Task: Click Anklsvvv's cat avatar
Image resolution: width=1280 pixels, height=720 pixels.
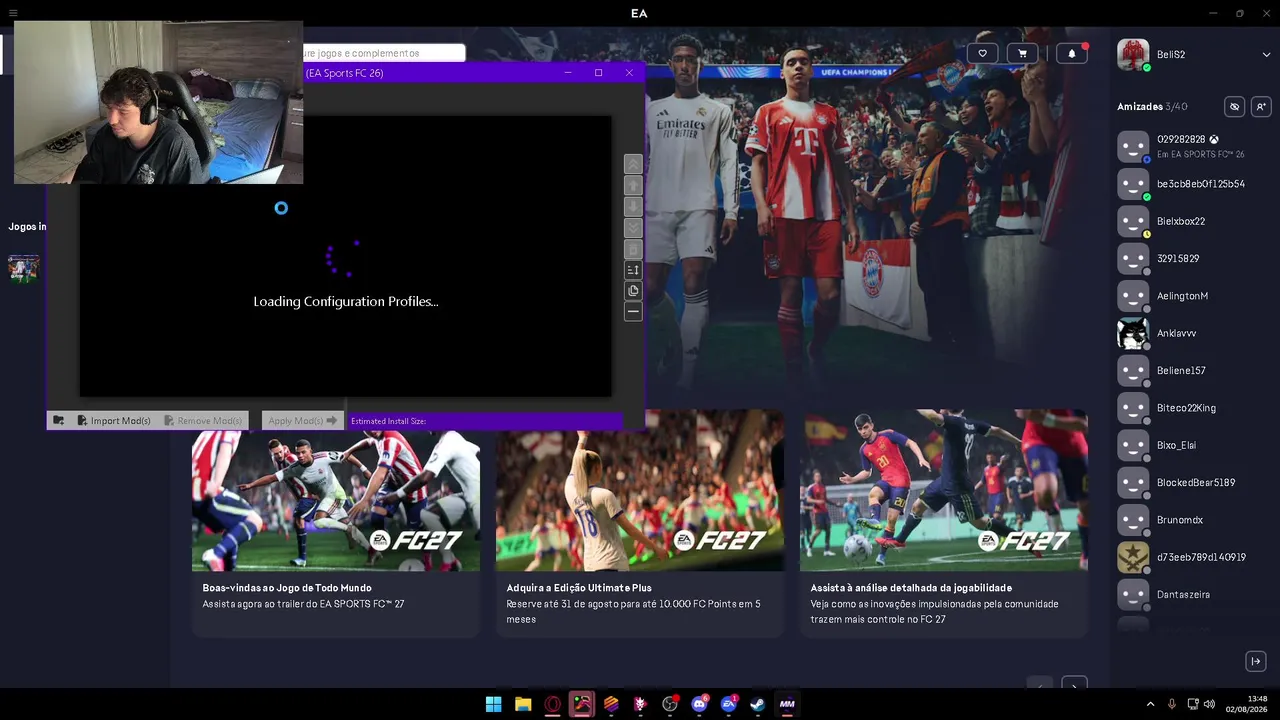Action: [x=1133, y=333]
